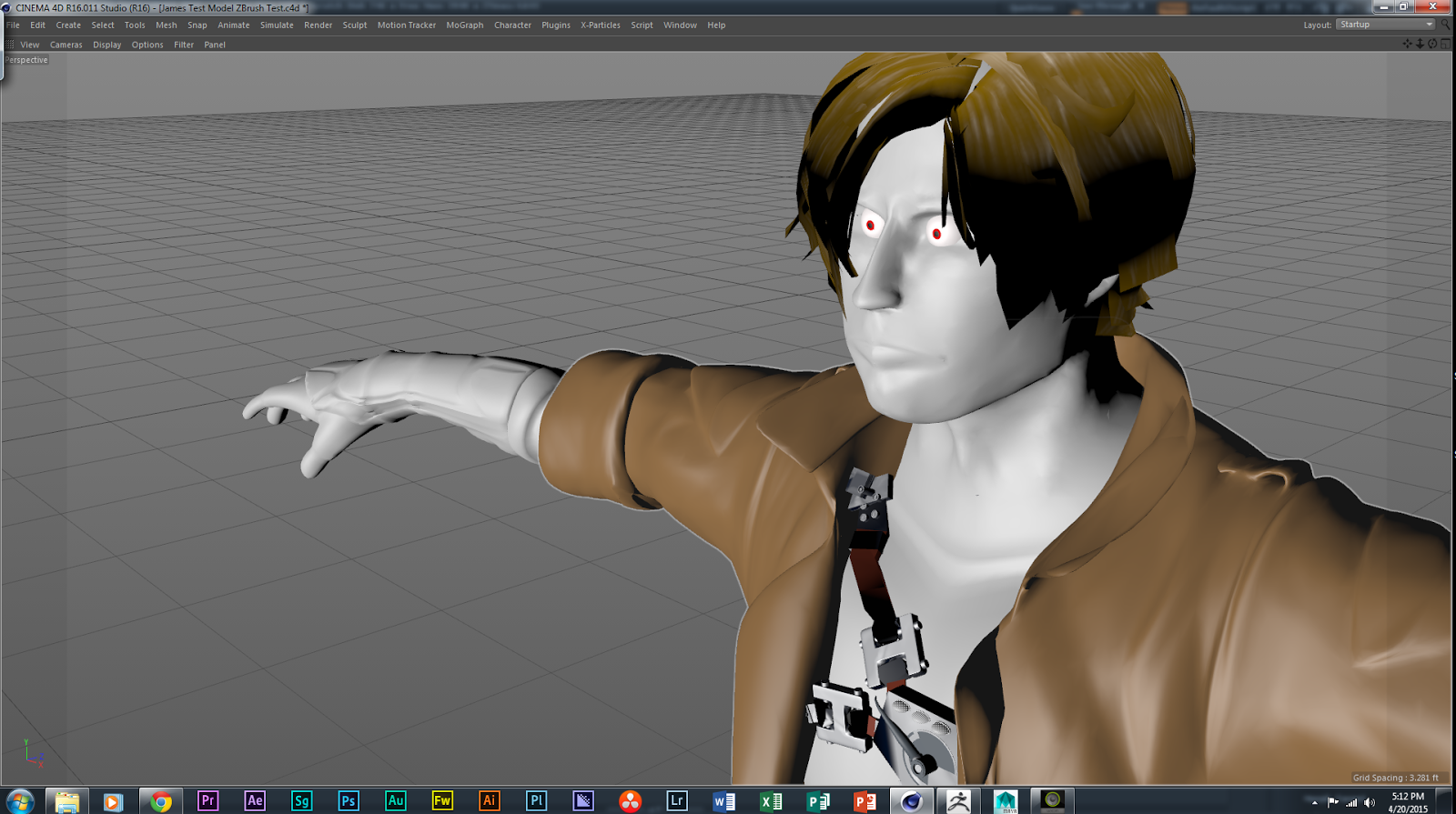This screenshot has height=814, width=1456.
Task: Open the Render menu
Action: [318, 25]
